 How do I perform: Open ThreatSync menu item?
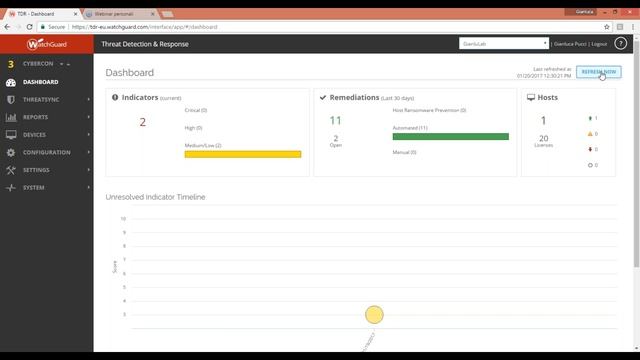[x=41, y=100]
